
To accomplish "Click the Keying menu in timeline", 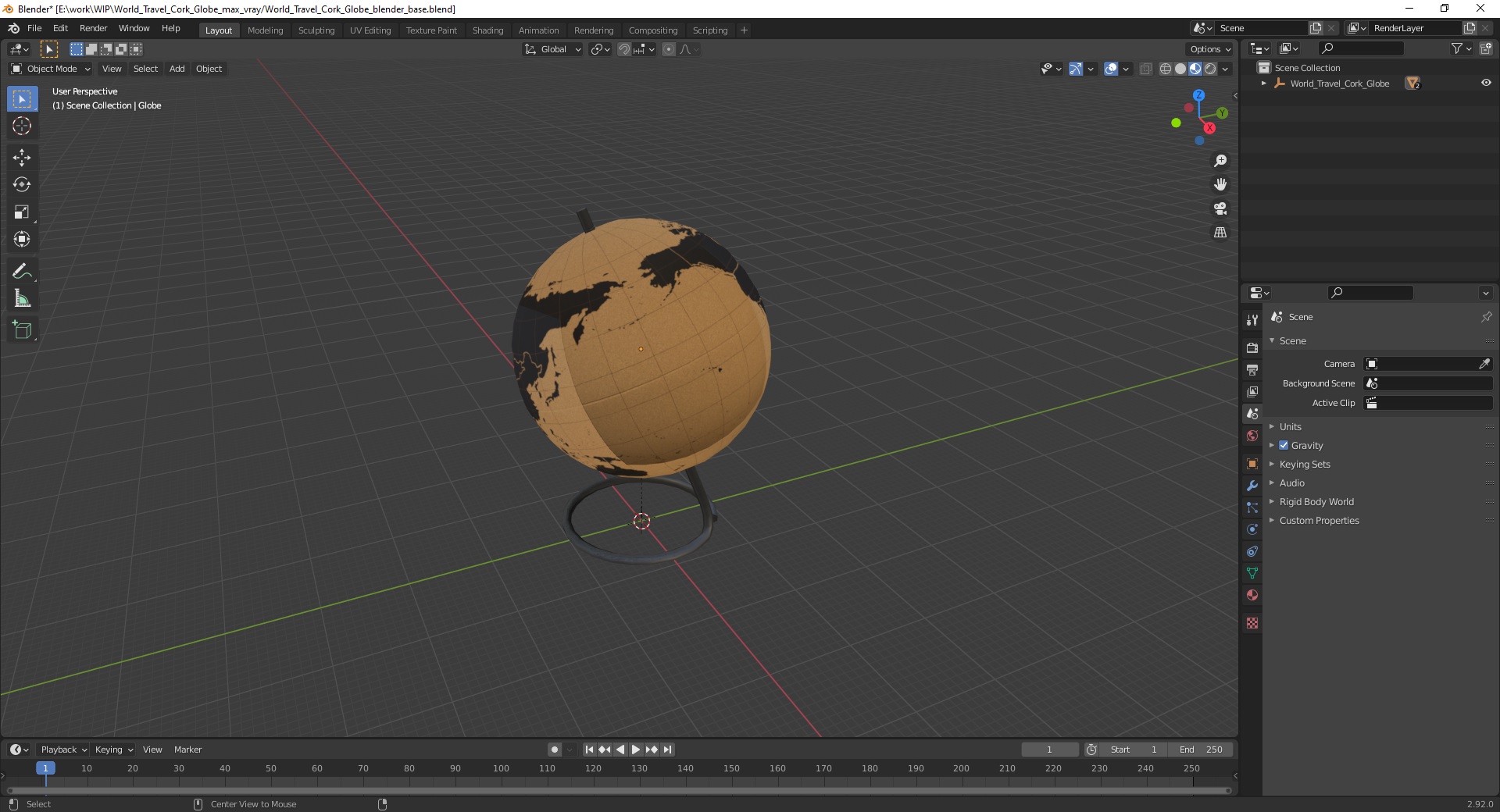I will 114,750.
